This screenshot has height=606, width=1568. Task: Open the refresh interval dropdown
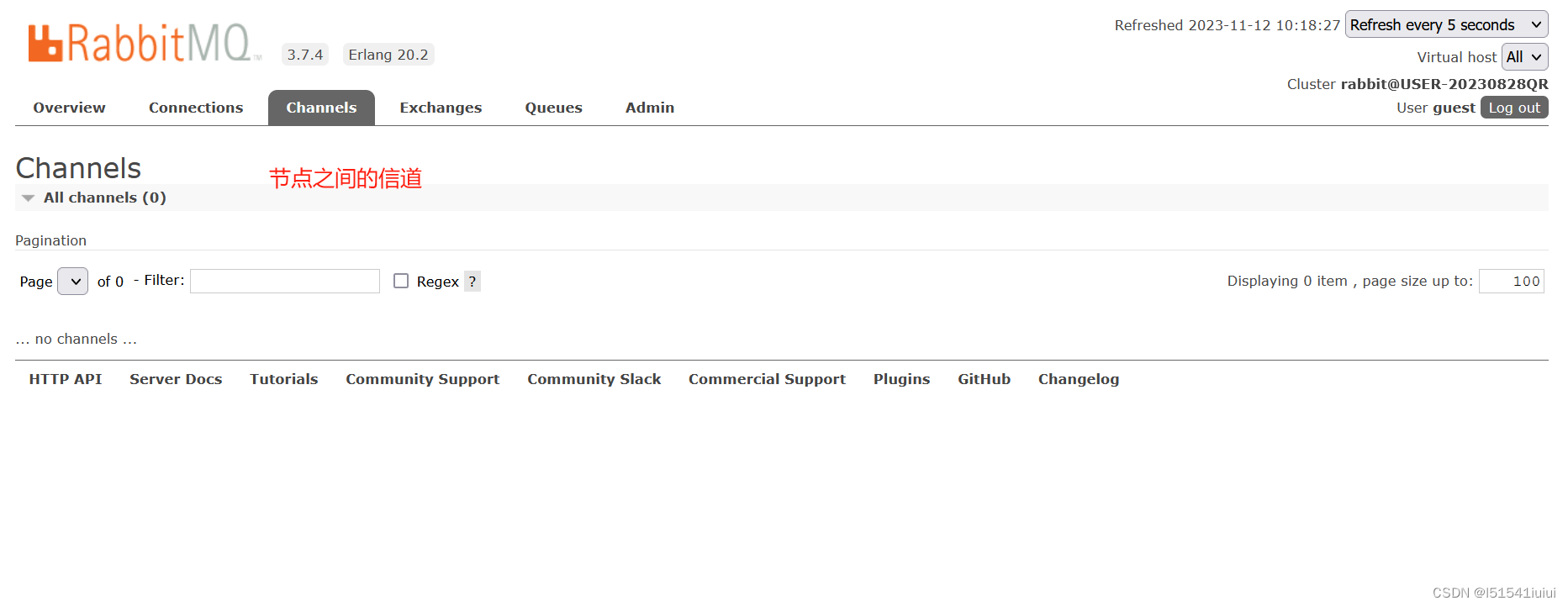pos(1446,24)
